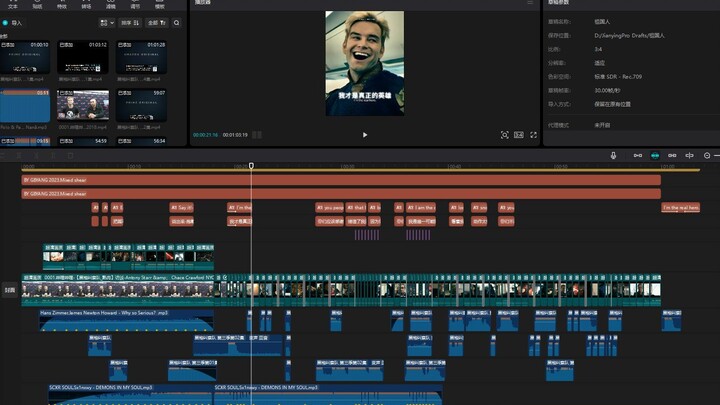Viewport: 720px width, 405px height.
Task: Toggle the preview axis icon
Action: coord(689,156)
